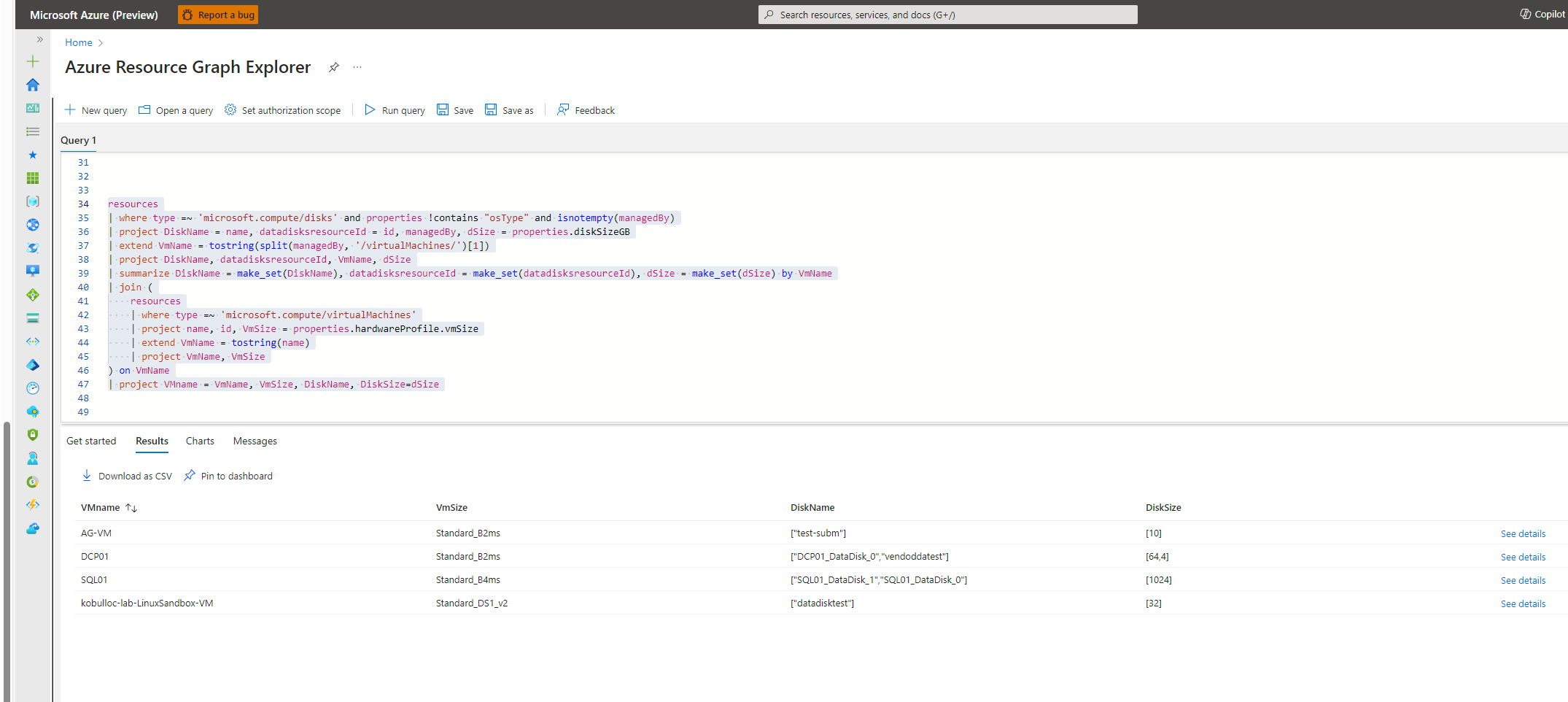Open the Help and support person icon
Screen dimensions: 1568x702
click(x=33, y=458)
